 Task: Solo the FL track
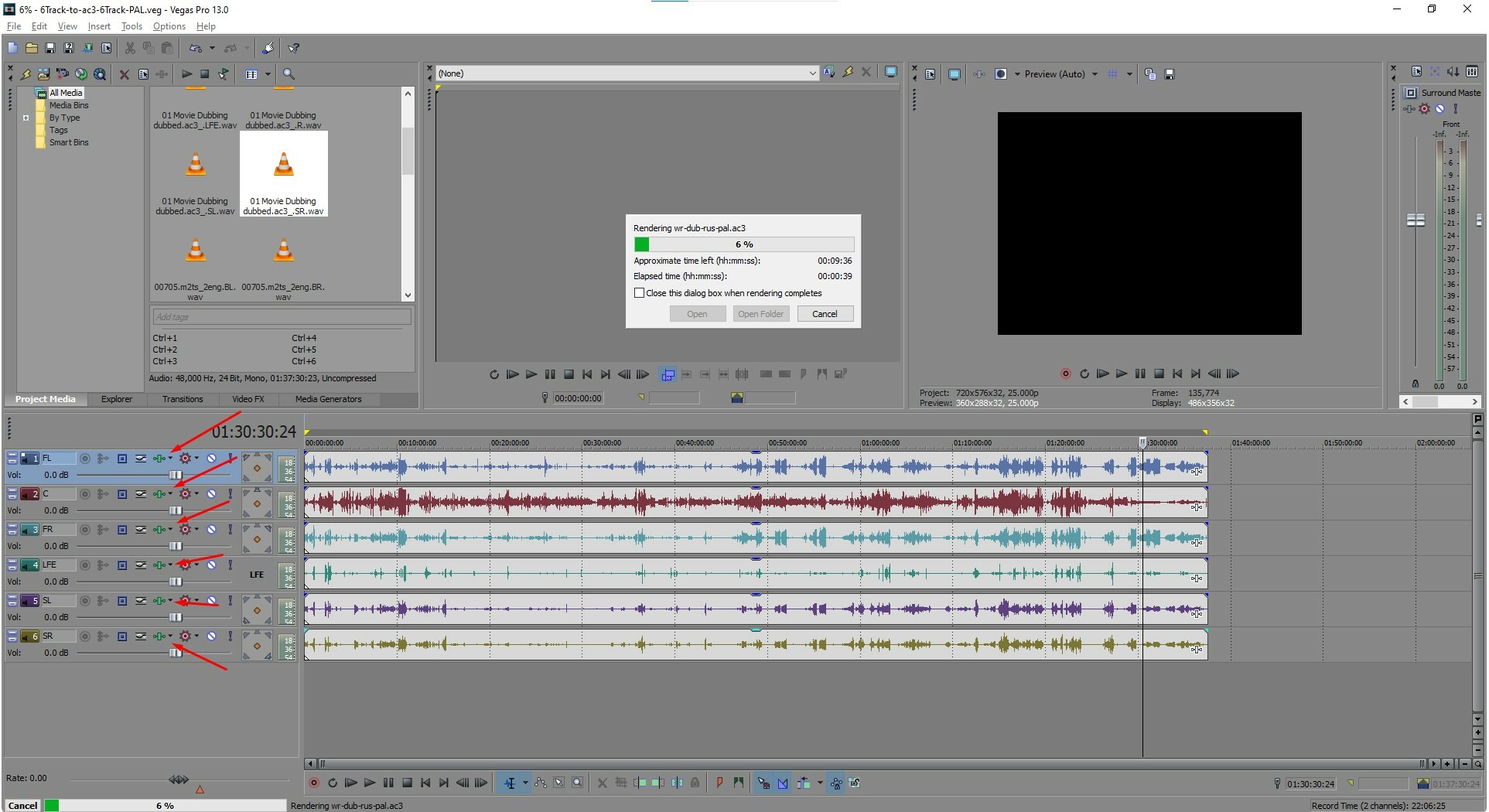pyautogui.click(x=230, y=459)
